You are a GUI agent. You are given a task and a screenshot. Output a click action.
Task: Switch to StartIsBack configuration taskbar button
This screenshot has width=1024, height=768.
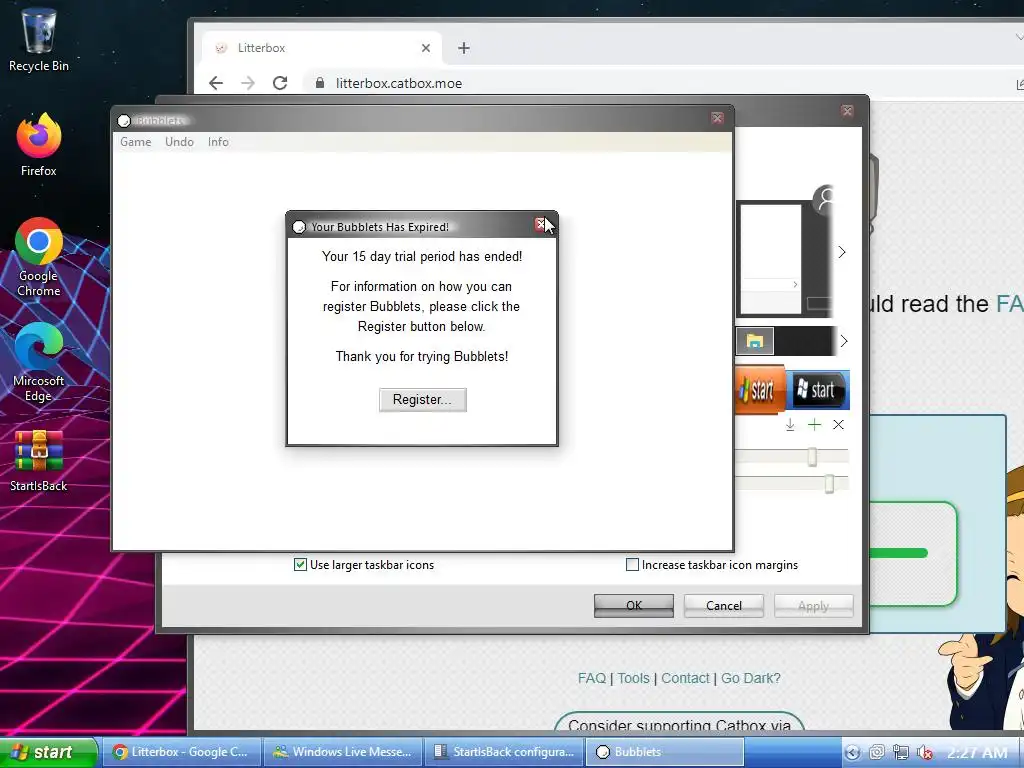coord(503,752)
